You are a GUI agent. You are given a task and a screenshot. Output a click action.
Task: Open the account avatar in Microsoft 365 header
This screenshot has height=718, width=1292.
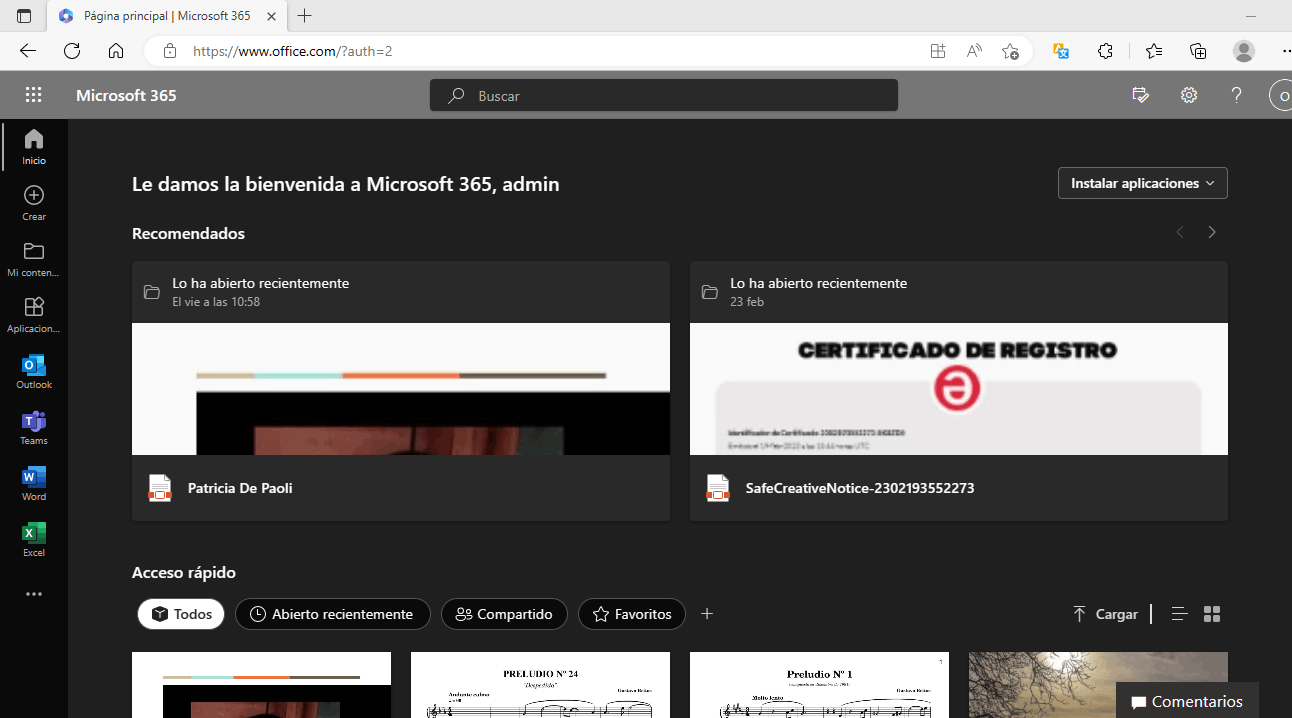click(x=1281, y=95)
